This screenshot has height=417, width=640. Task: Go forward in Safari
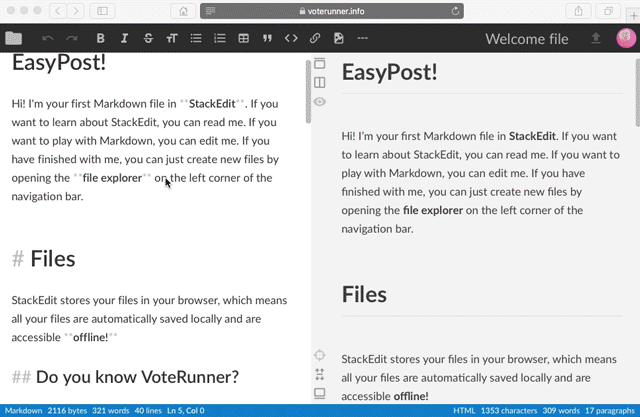75,11
